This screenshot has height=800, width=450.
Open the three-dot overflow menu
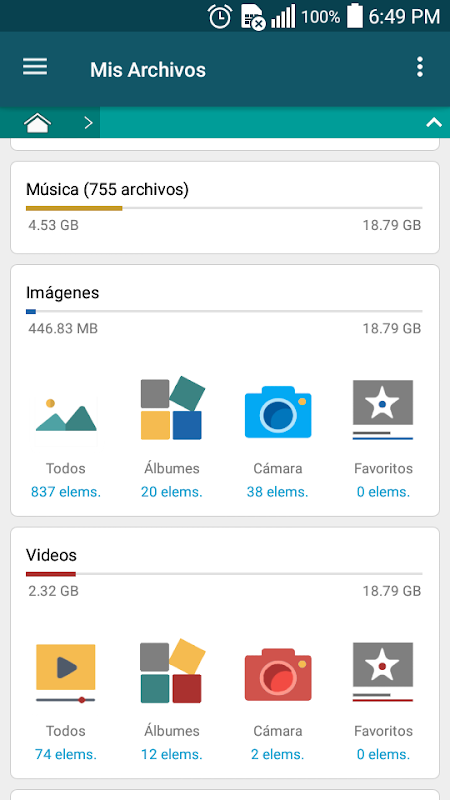tap(419, 67)
